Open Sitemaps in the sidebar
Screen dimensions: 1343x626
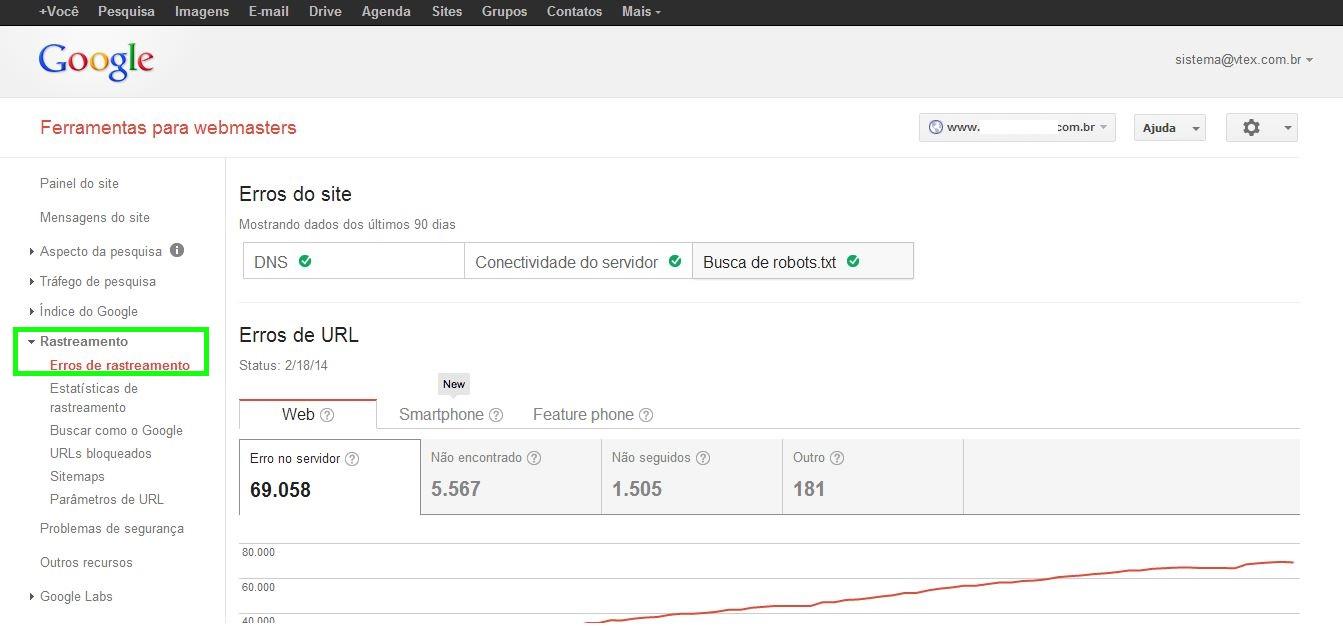pyautogui.click(x=77, y=476)
